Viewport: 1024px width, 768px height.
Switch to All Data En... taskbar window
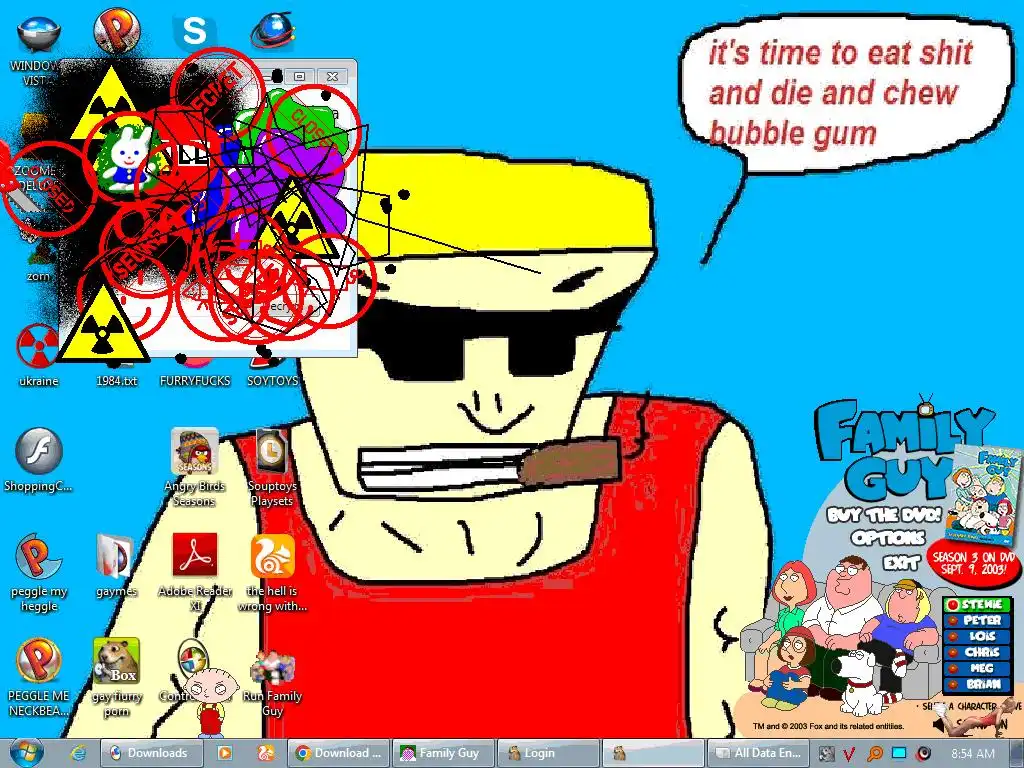click(758, 753)
